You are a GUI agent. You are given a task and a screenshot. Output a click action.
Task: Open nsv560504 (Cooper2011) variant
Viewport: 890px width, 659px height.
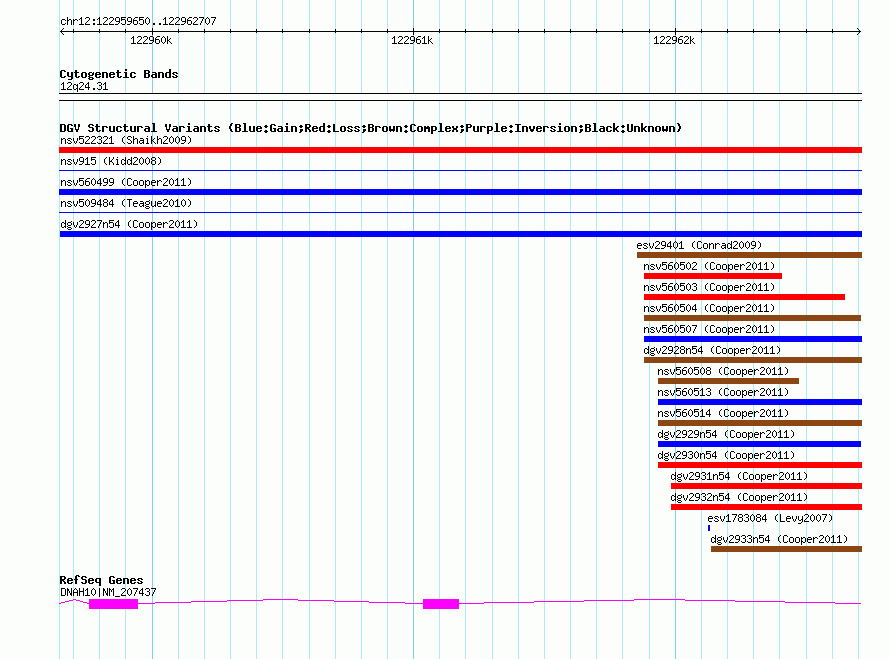click(x=710, y=308)
